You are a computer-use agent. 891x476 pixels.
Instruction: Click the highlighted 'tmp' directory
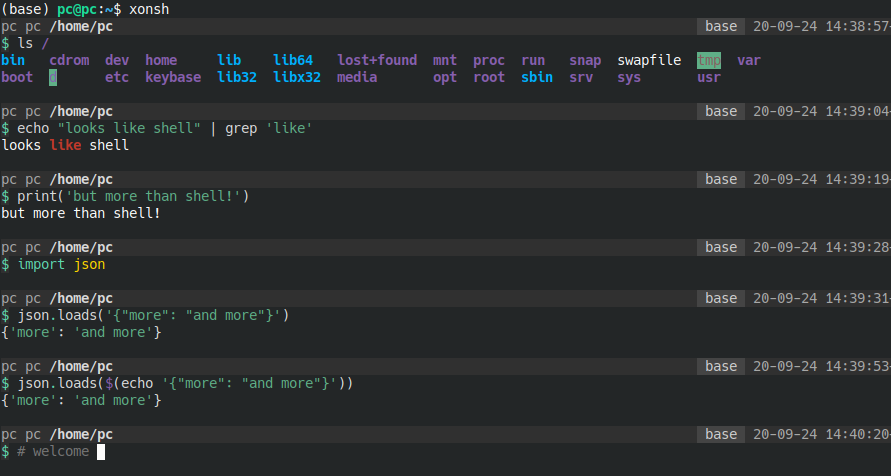[x=709, y=60]
